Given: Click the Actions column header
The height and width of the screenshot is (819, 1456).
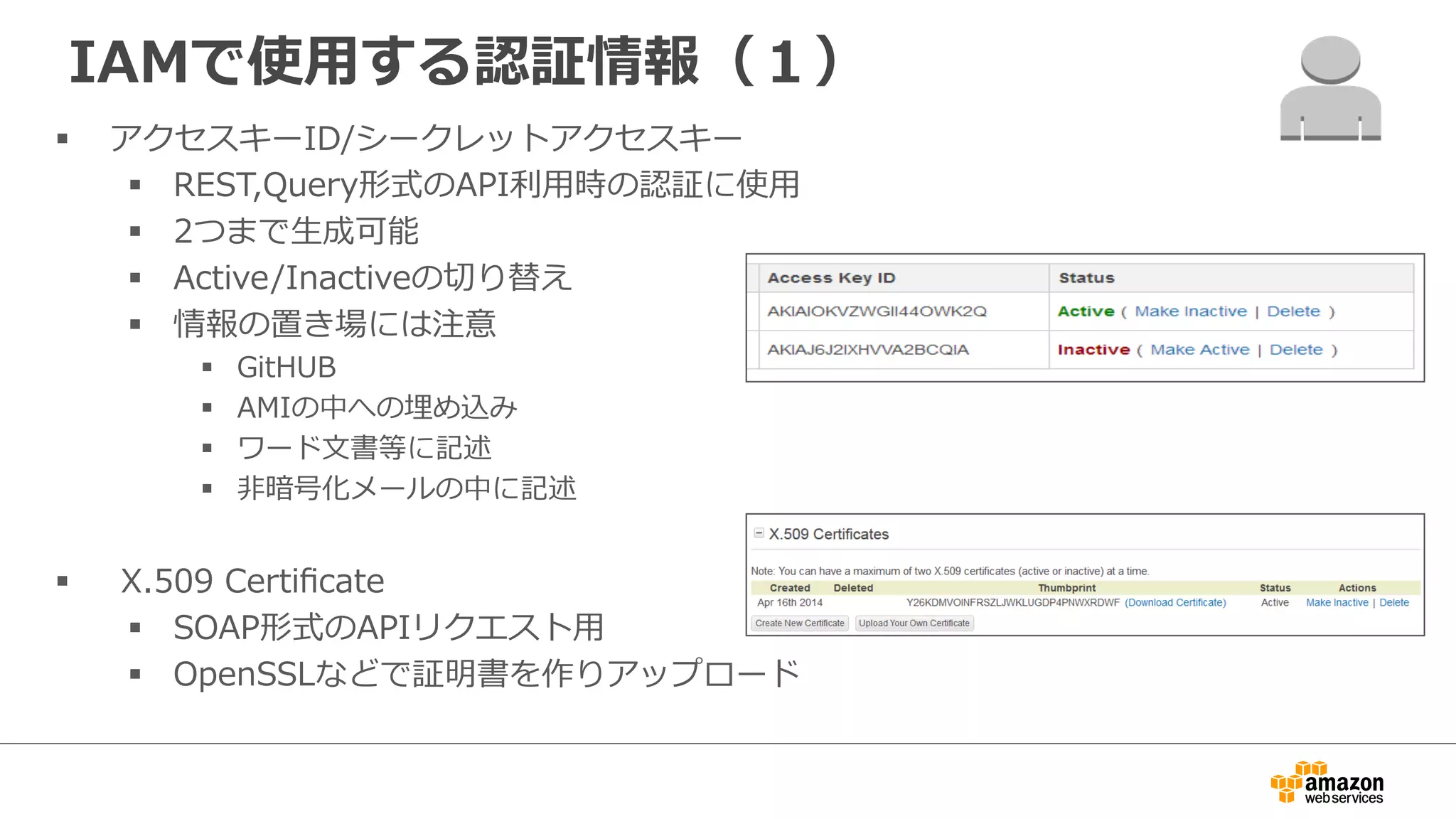Looking at the screenshot, I should pos(1357,588).
